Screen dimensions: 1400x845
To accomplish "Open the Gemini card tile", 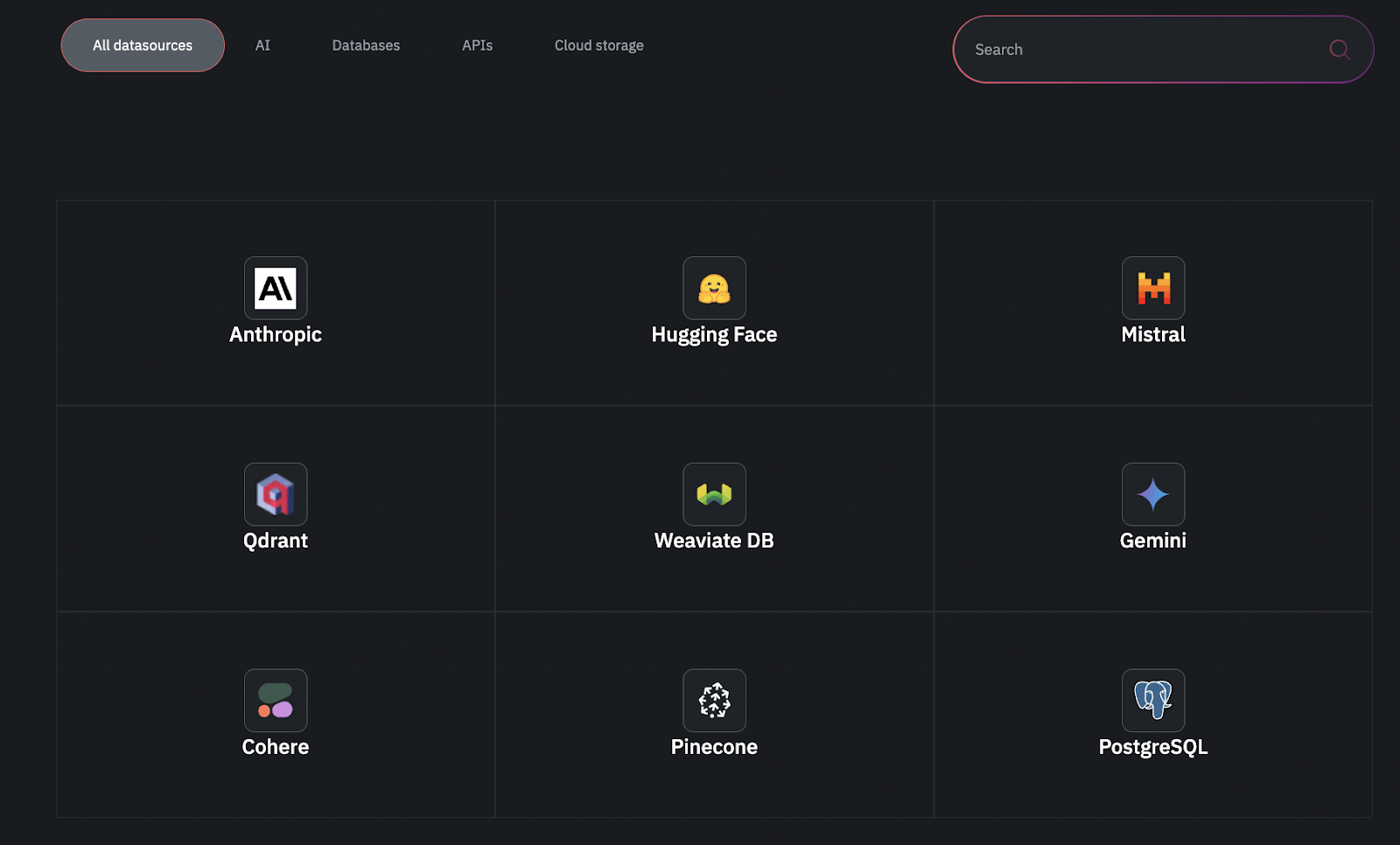I will 1153,507.
